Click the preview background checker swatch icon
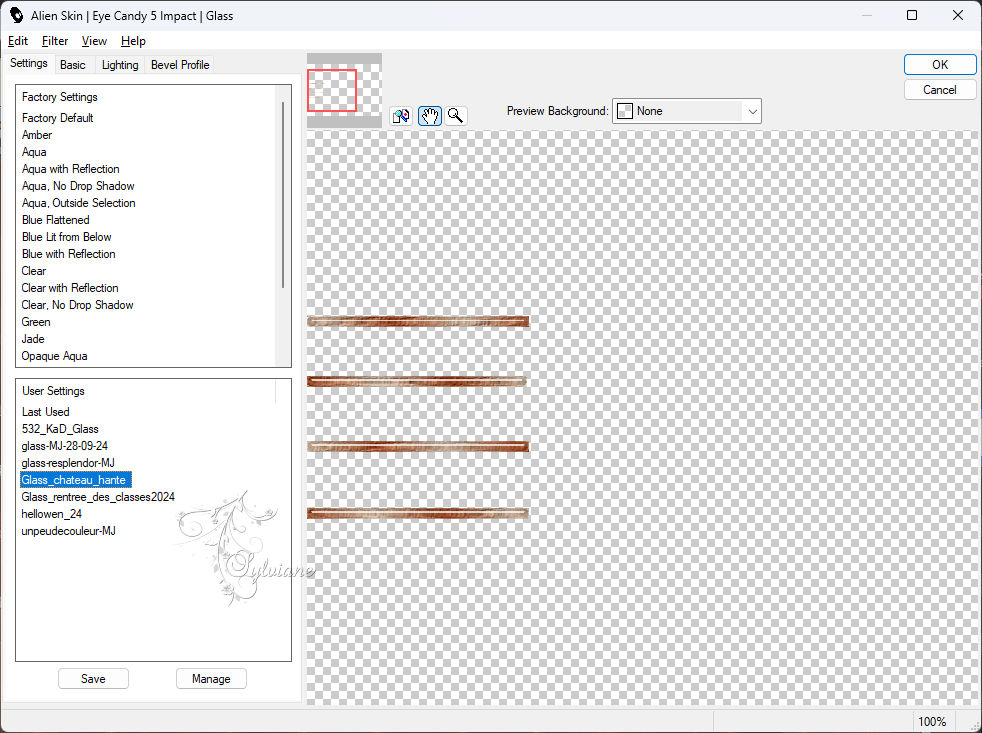982x733 pixels. point(624,111)
